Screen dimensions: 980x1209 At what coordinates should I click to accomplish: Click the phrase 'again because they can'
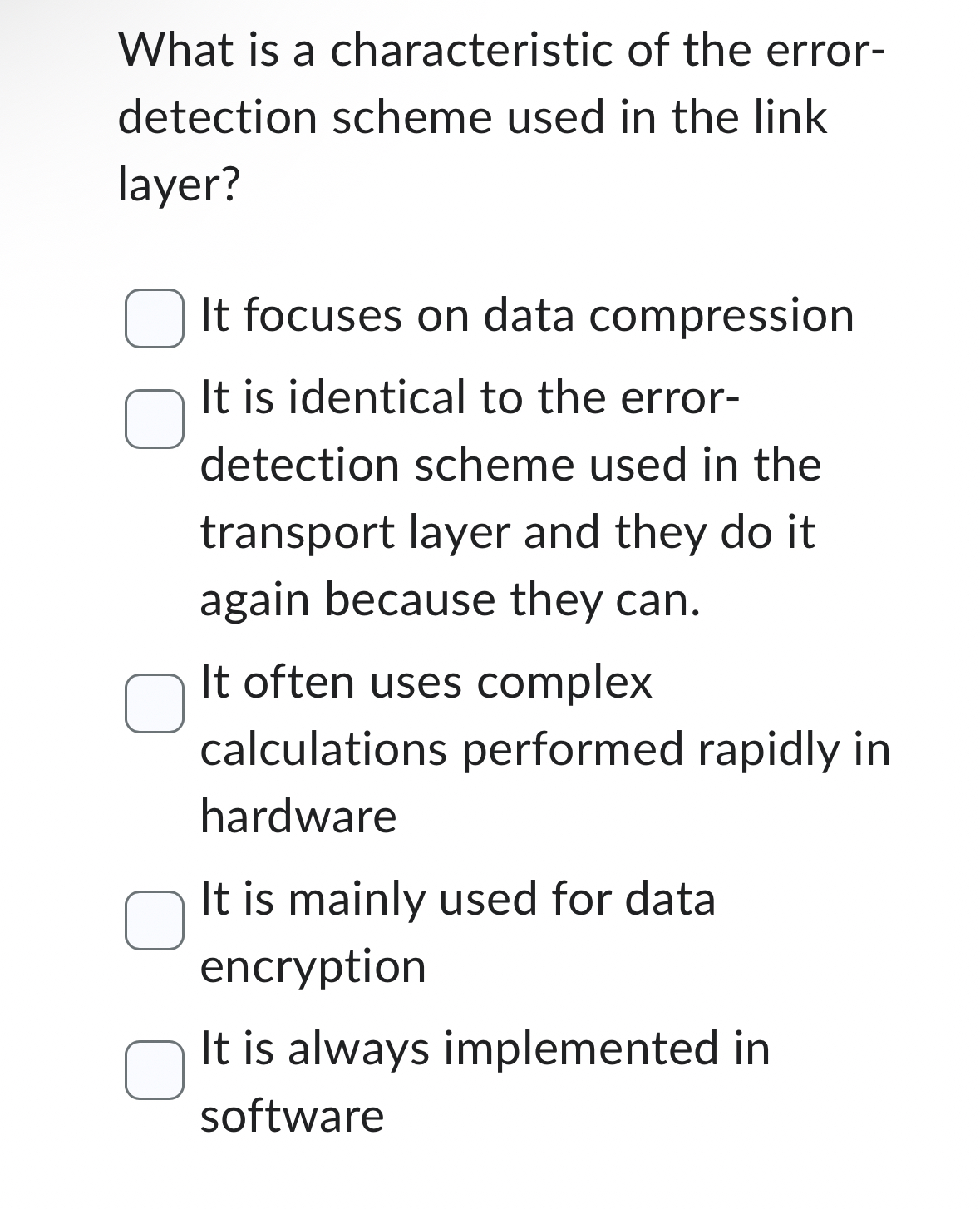(449, 599)
